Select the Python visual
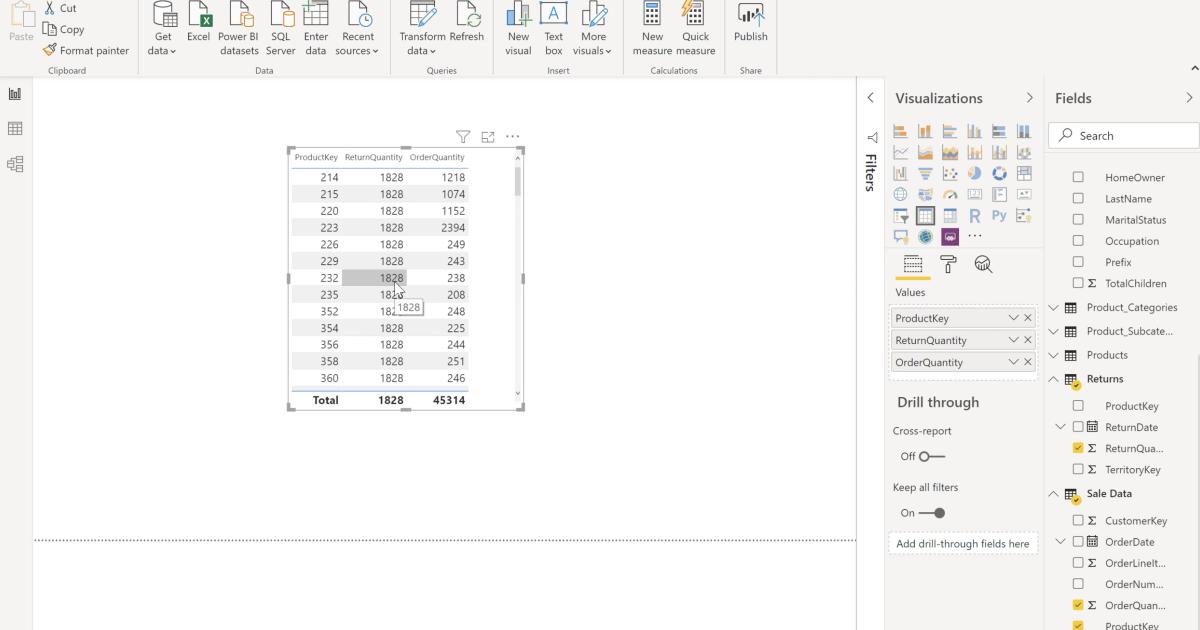1200x630 pixels. point(999,215)
